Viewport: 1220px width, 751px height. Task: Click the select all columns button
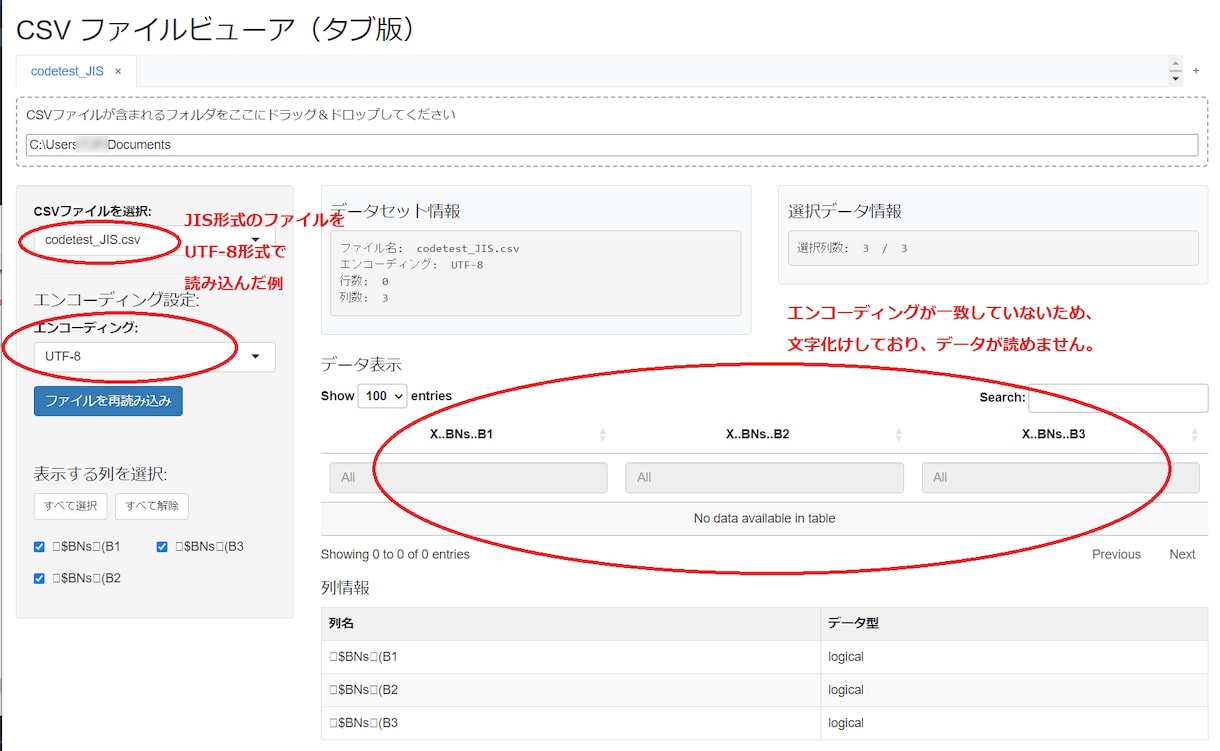click(70, 506)
